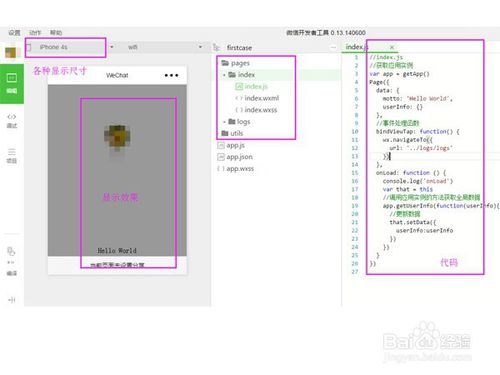This screenshot has width=500, height=375.
Task: Click the project tree icon beside firstcase
Action: (x=216, y=48)
